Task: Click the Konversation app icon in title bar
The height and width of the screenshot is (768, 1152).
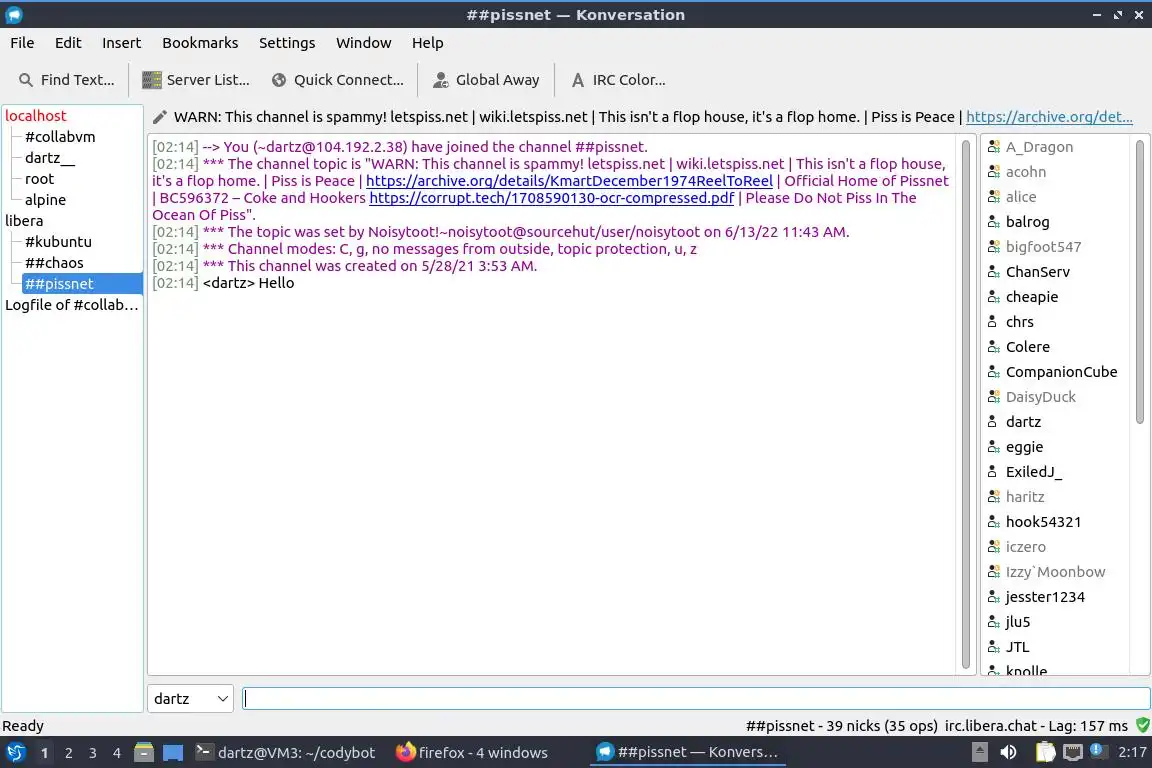Action: (13, 15)
